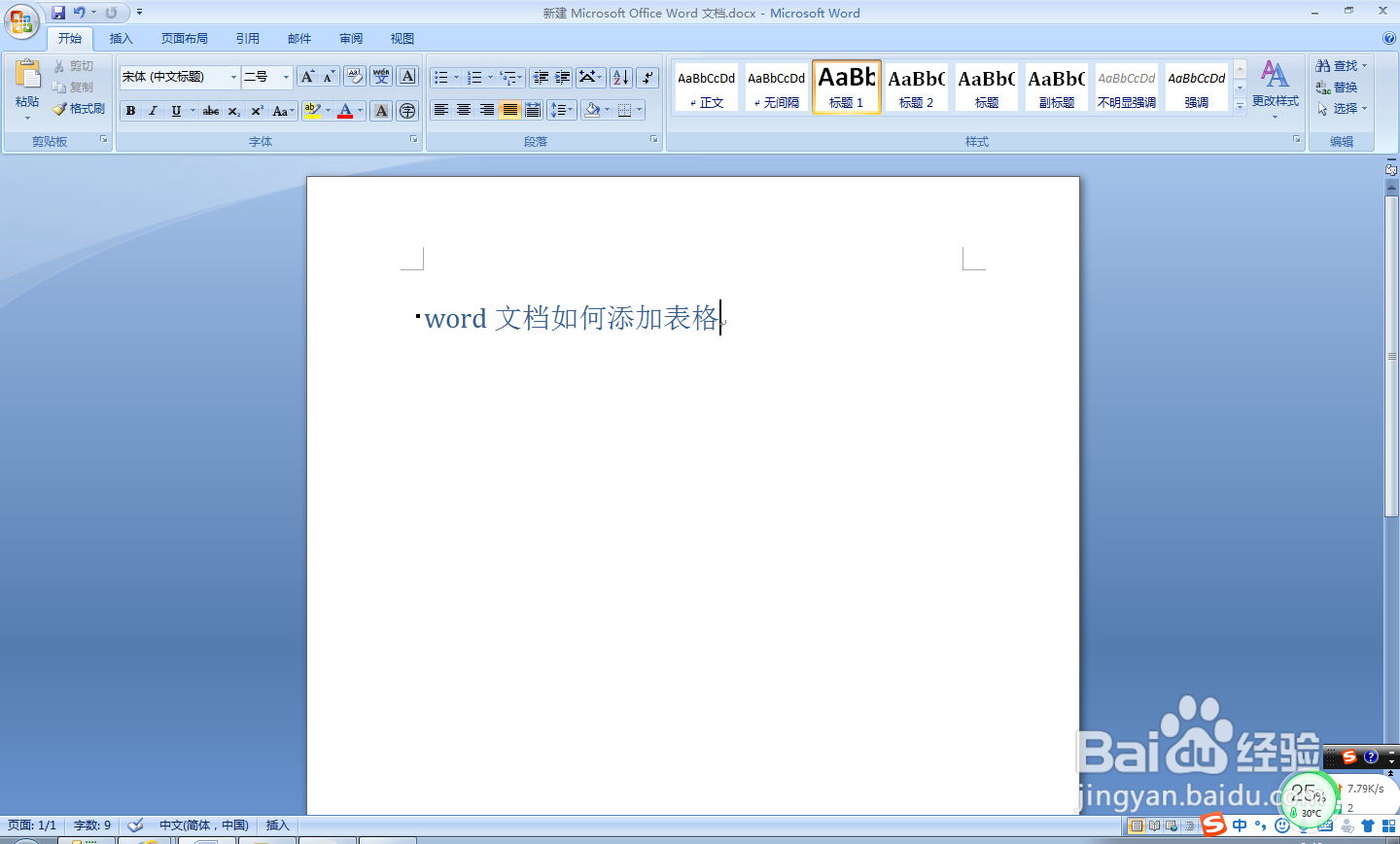Click the superscript icon in Font group
The height and width of the screenshot is (844, 1400).
coord(255,110)
